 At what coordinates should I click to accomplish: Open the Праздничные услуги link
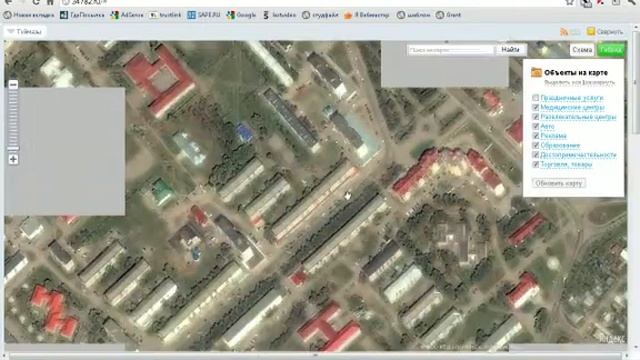572,98
